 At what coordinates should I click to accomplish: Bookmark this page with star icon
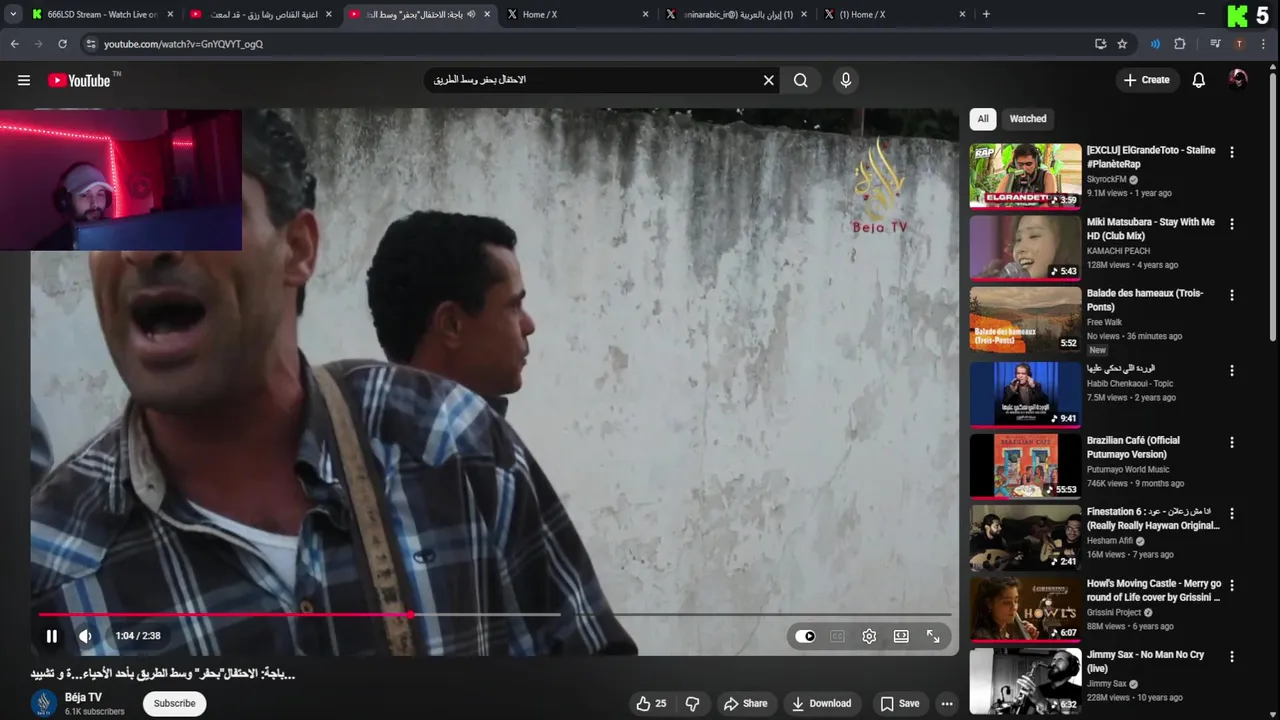coord(1122,44)
